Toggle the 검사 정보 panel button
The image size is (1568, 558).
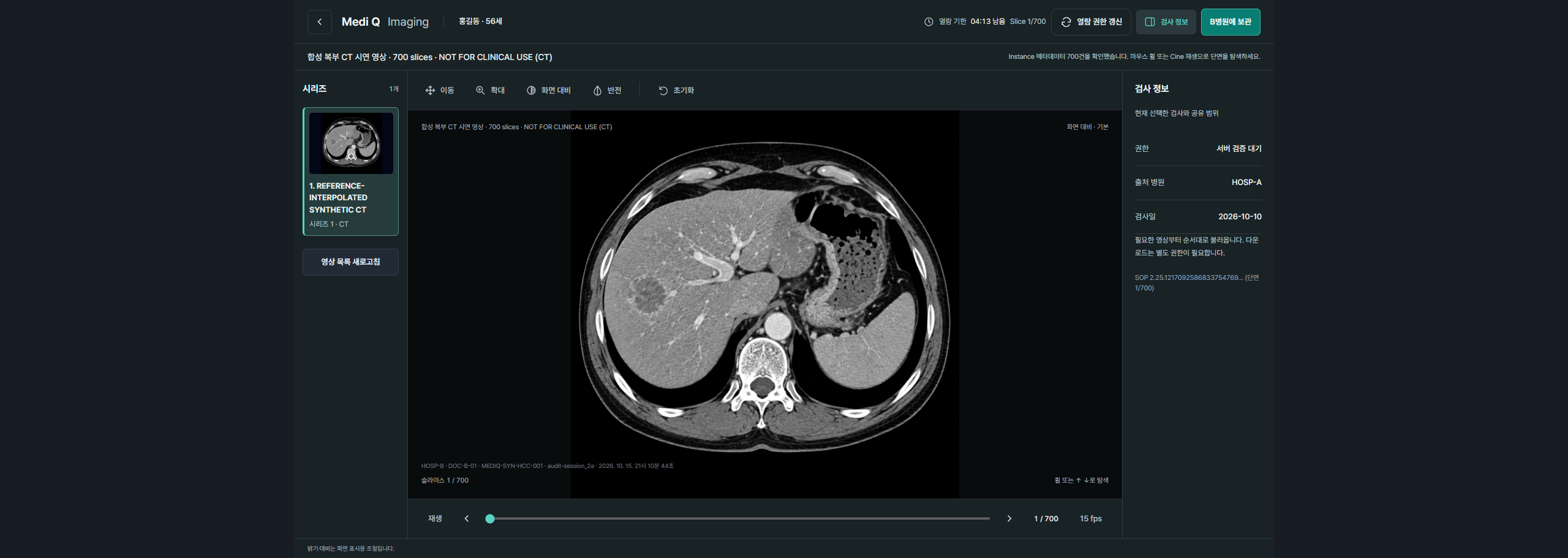coord(1166,22)
